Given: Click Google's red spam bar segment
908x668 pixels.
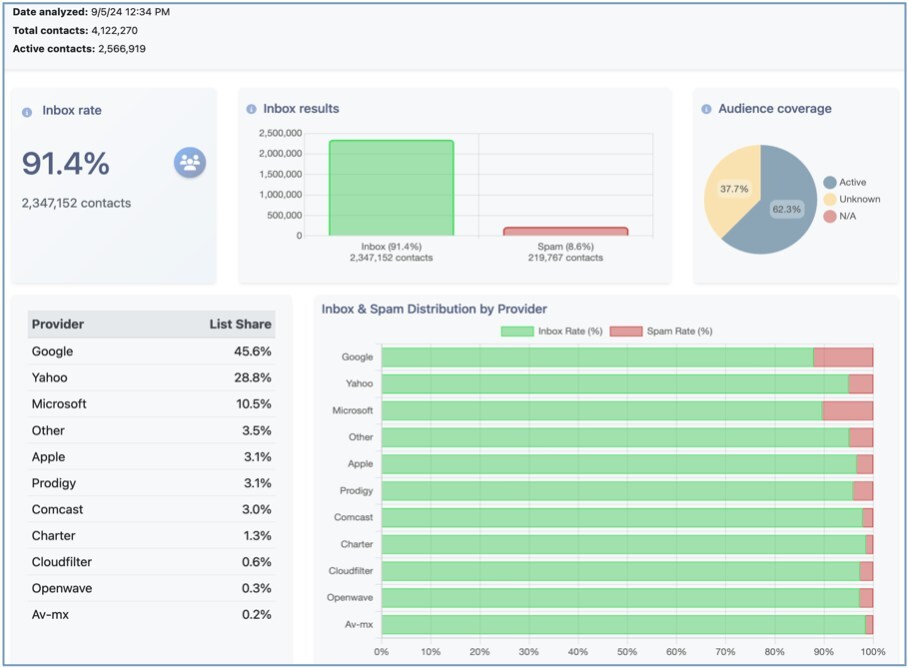Looking at the screenshot, I should click(843, 357).
